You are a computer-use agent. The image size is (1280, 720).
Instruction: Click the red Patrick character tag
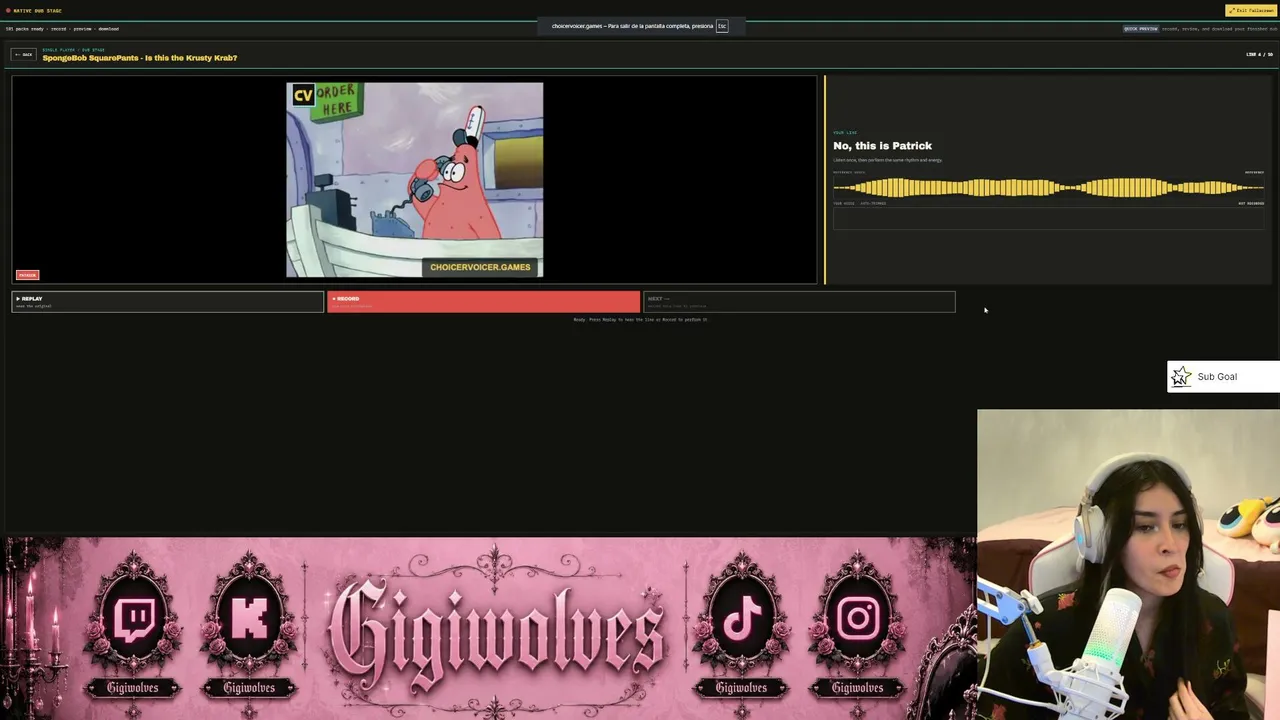(27, 275)
